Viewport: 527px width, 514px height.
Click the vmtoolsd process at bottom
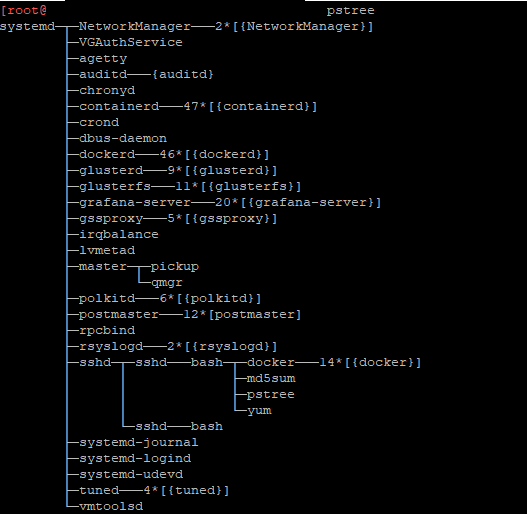[x=111, y=506]
